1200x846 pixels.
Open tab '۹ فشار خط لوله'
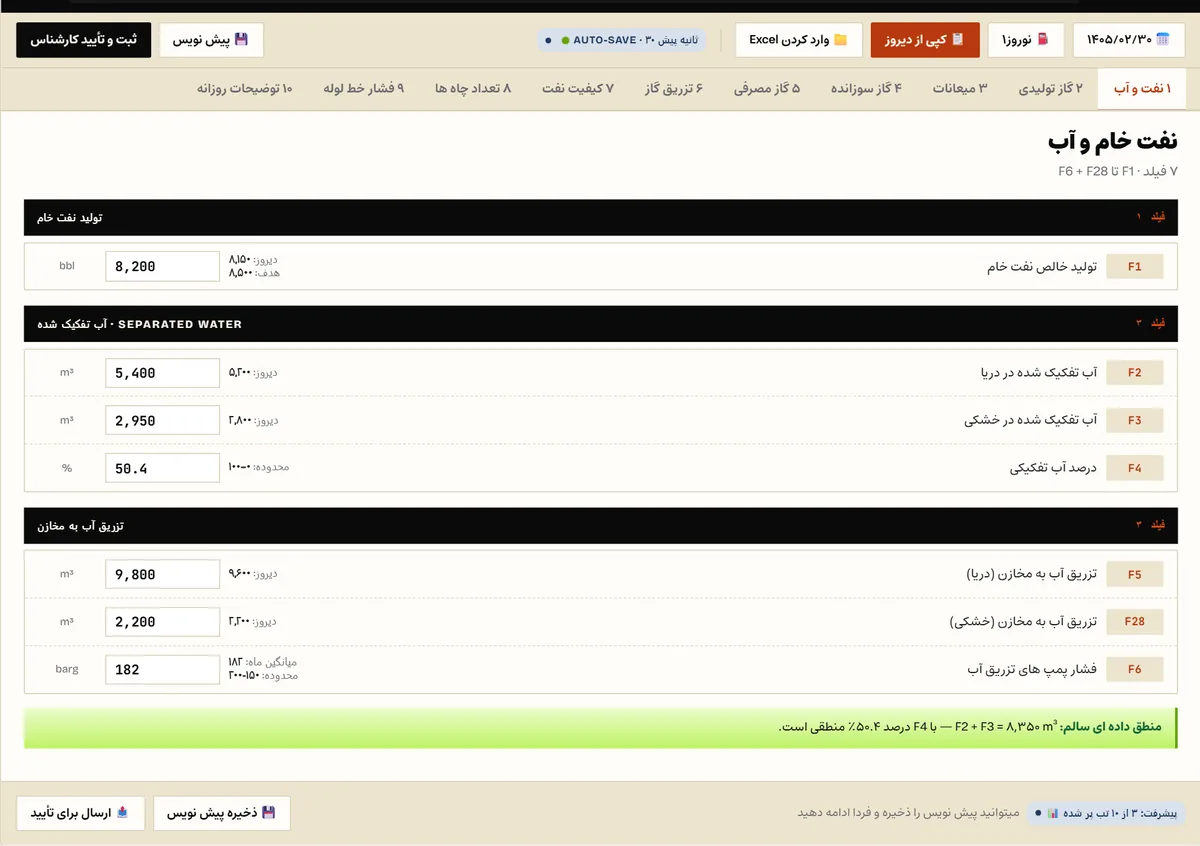(363, 89)
